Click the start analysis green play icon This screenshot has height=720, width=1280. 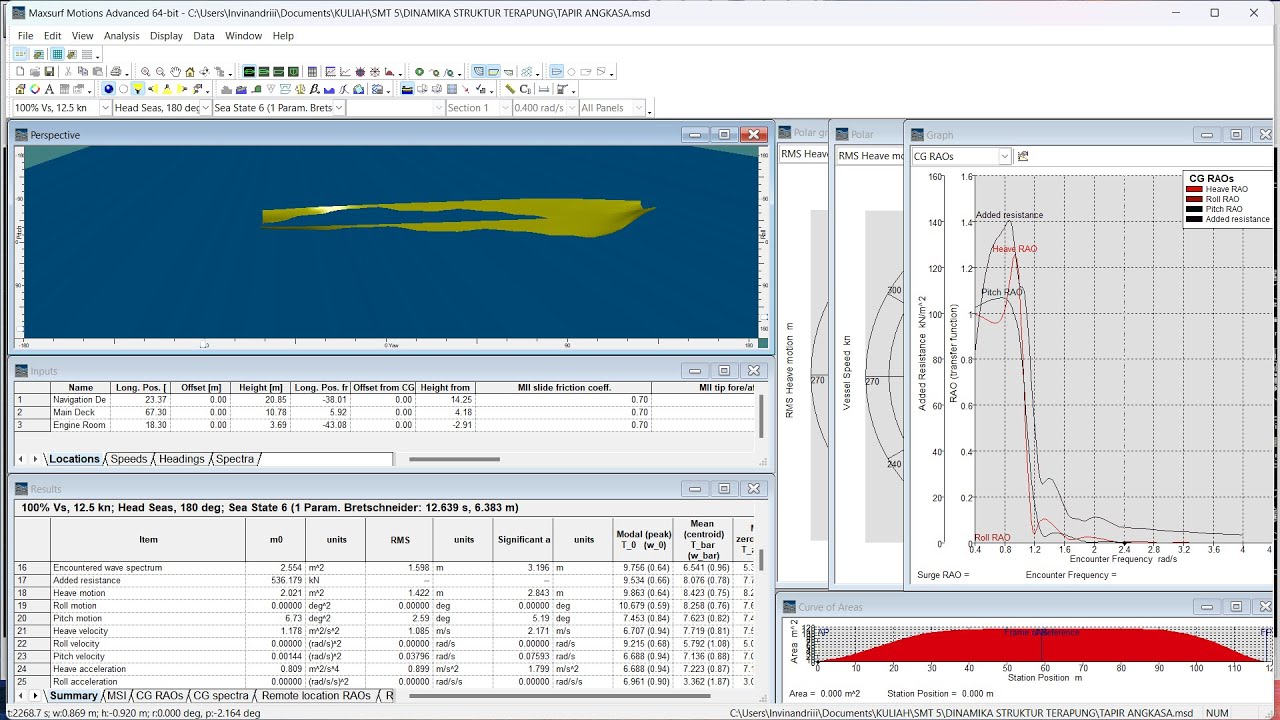coord(420,72)
